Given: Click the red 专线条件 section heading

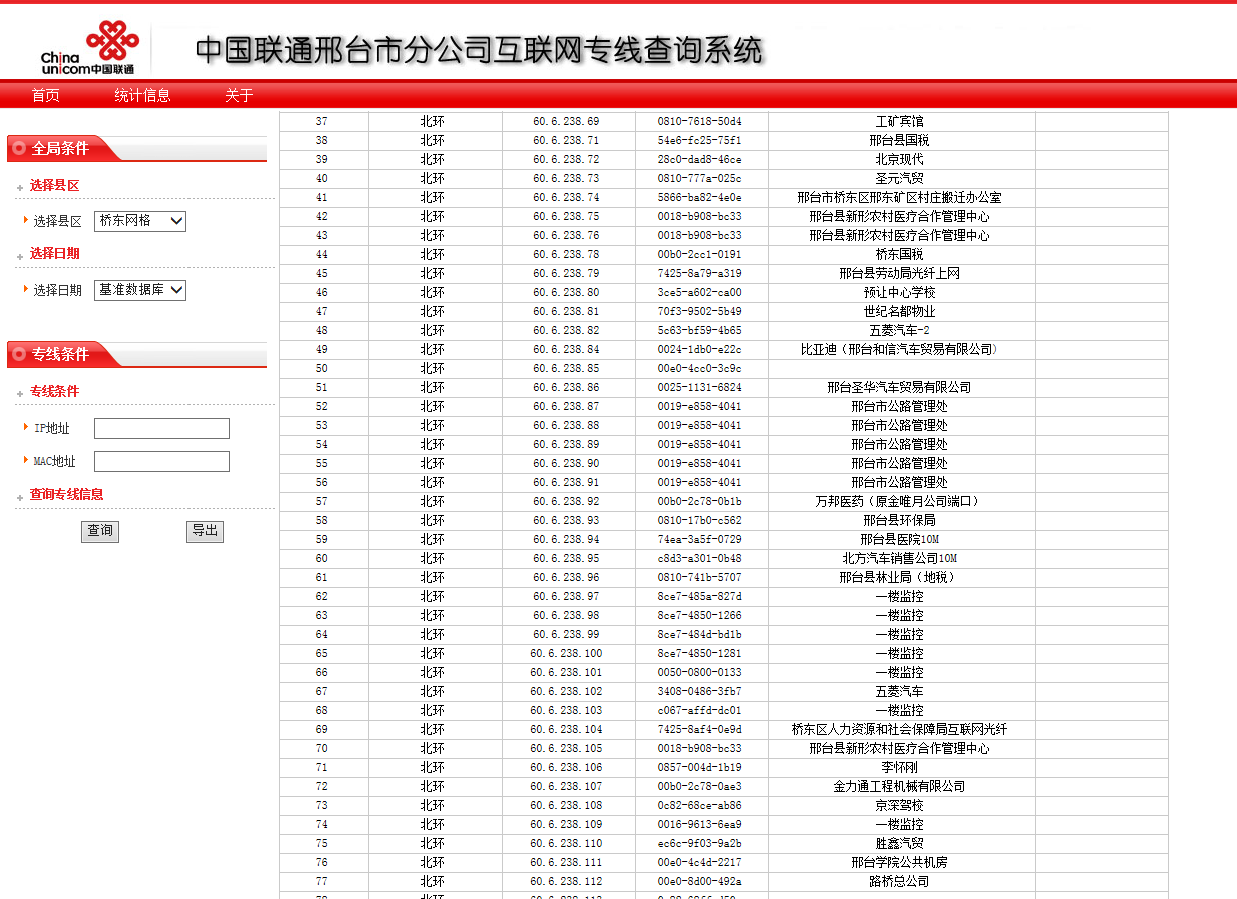Looking at the screenshot, I should click(x=54, y=391).
